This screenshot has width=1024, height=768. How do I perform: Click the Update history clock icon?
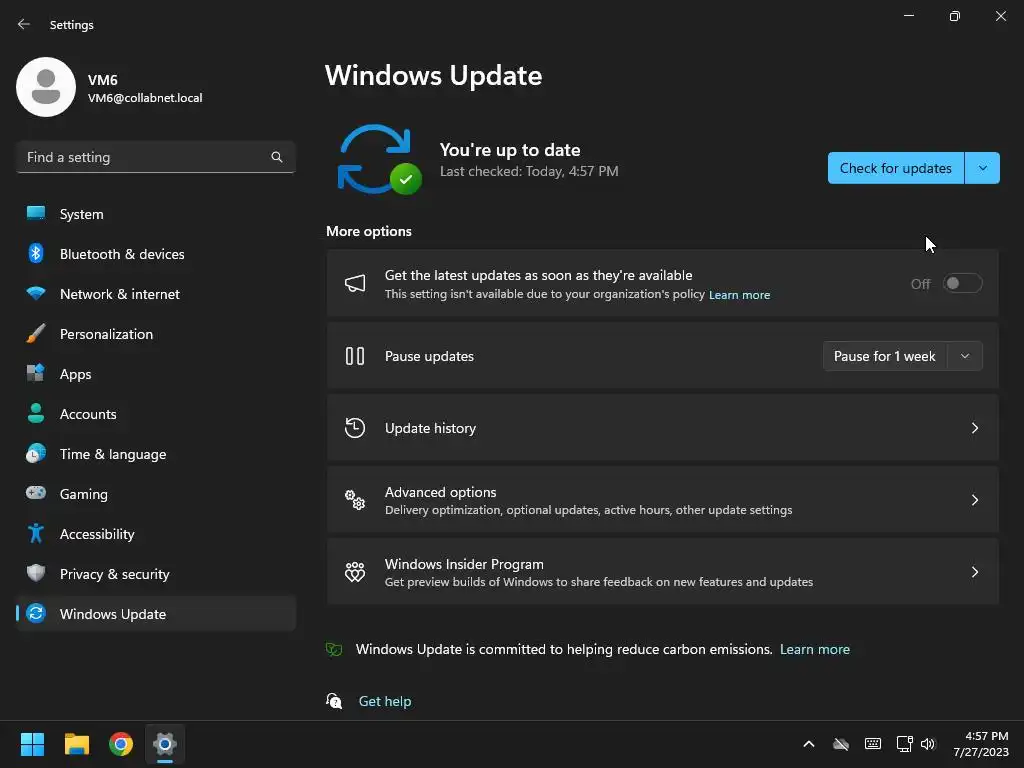[355, 428]
